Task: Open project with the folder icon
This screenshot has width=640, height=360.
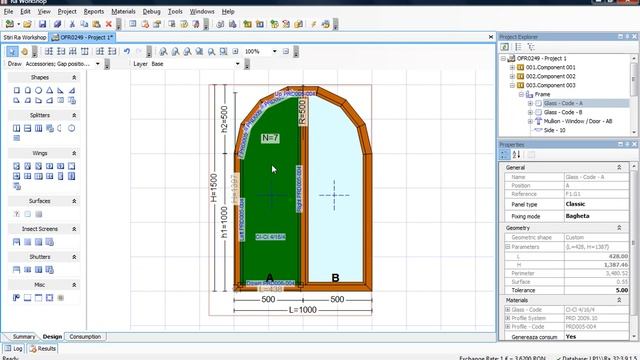Action: point(27,24)
